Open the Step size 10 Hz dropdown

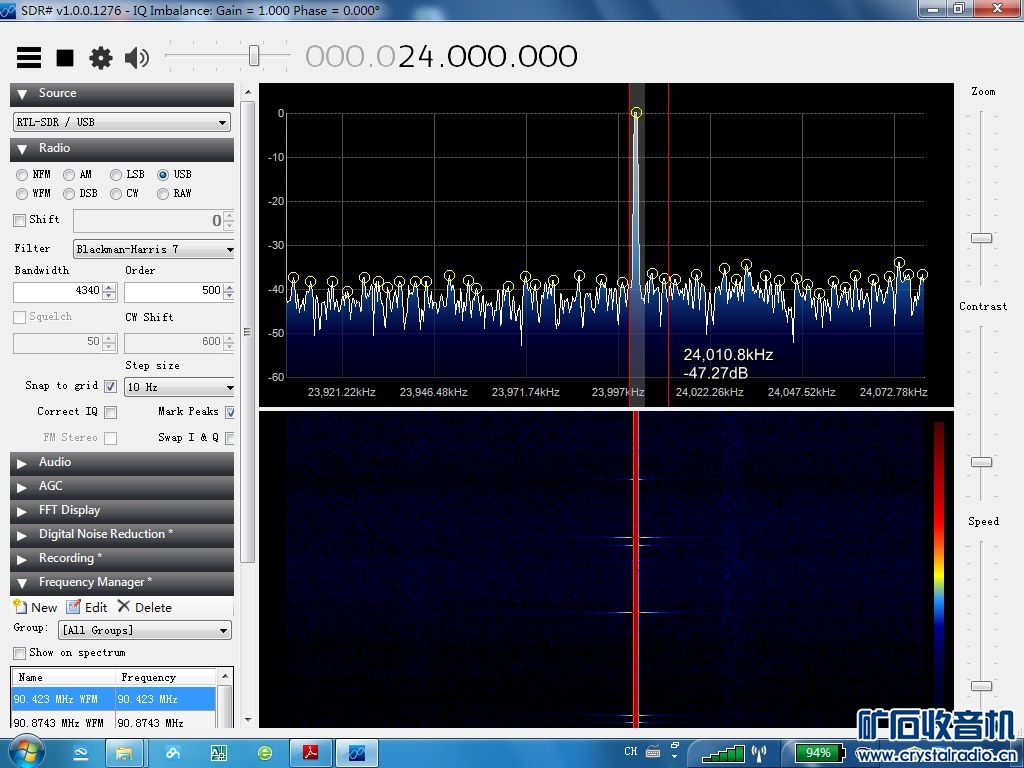coord(180,387)
